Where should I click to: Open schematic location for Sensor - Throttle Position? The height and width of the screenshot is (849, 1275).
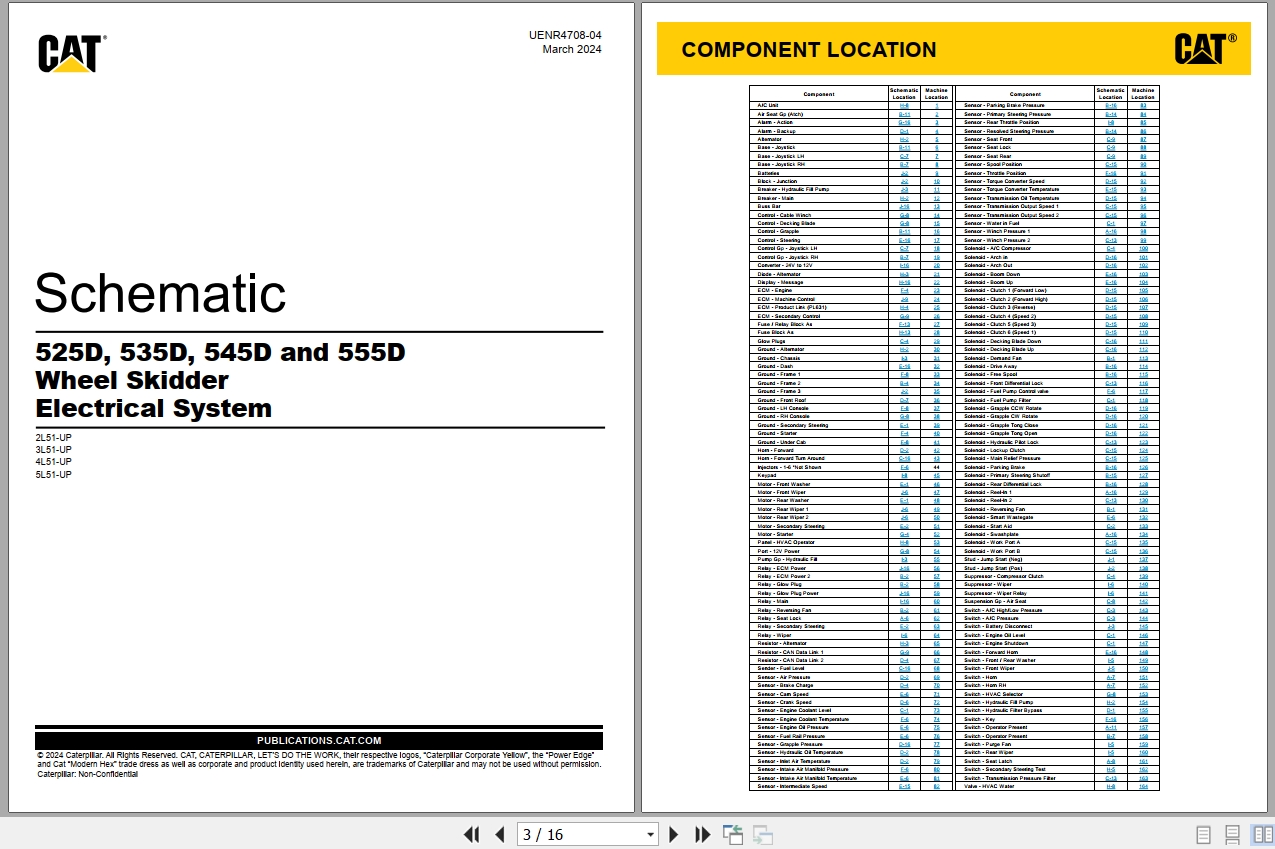[1110, 173]
